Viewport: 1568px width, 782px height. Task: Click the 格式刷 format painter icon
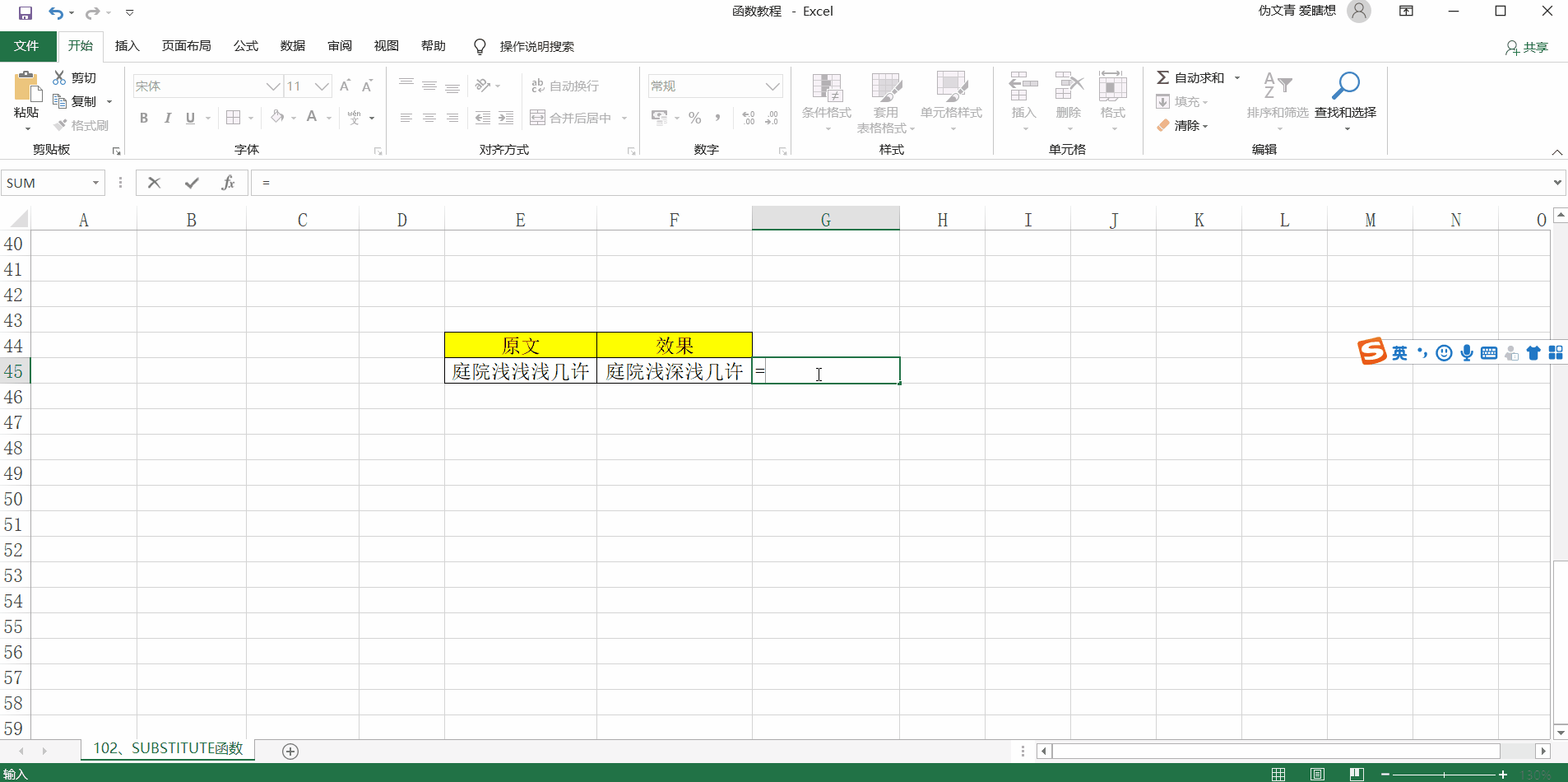point(81,125)
